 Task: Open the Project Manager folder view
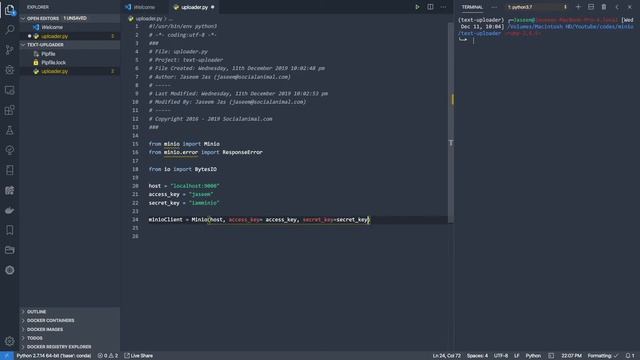point(10,250)
